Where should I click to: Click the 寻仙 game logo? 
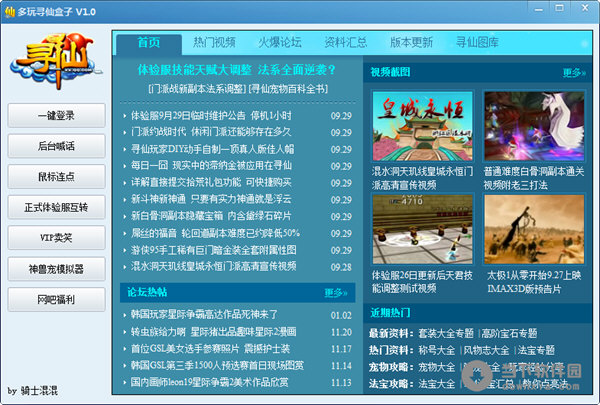click(x=56, y=60)
